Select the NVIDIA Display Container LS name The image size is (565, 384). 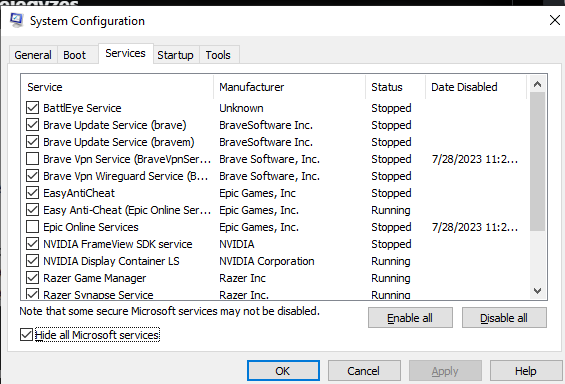(x=111, y=261)
